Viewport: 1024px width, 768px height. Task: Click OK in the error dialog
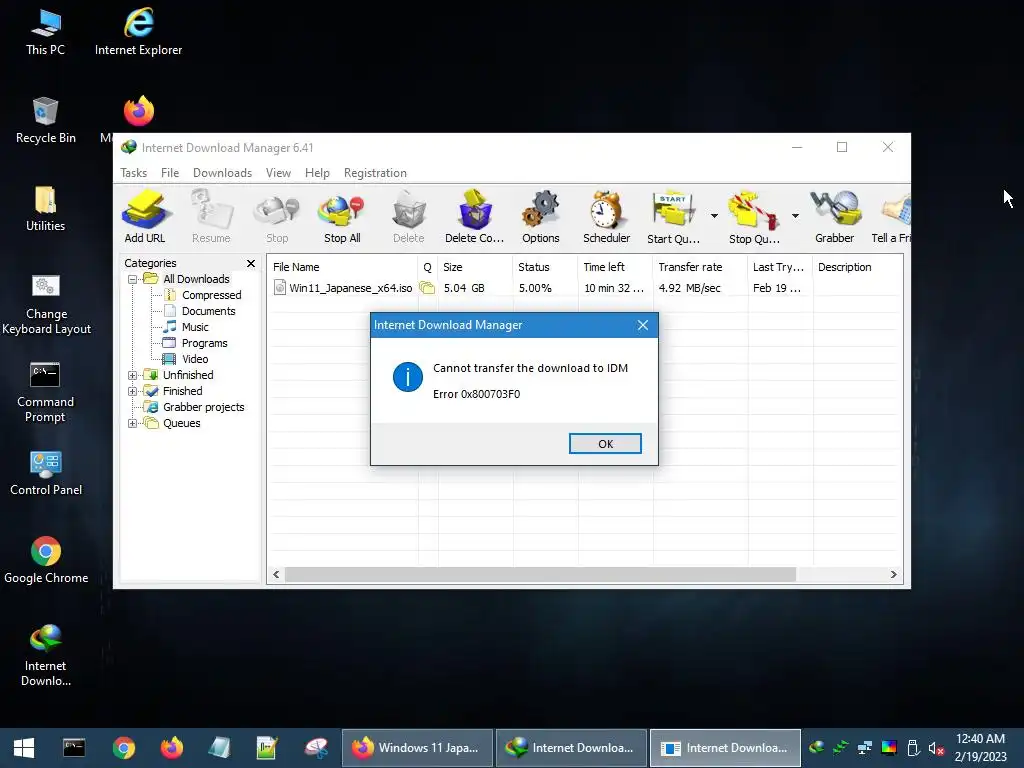(605, 443)
